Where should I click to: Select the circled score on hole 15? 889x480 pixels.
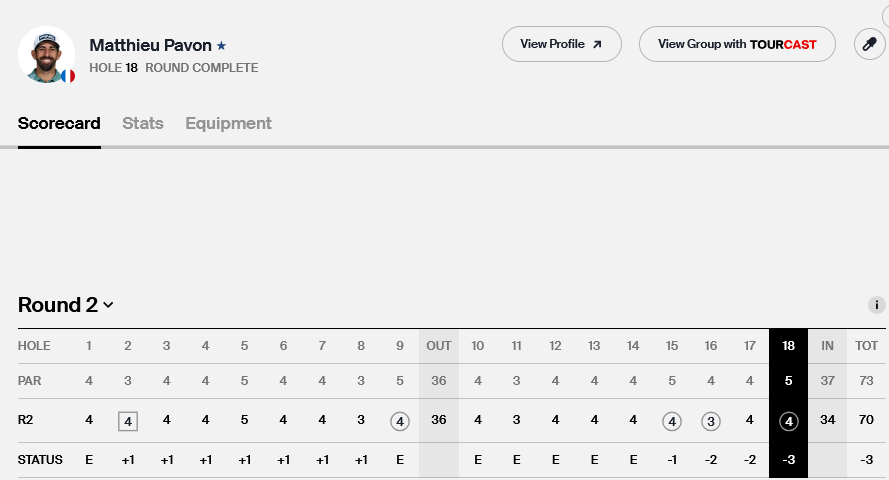click(x=672, y=421)
